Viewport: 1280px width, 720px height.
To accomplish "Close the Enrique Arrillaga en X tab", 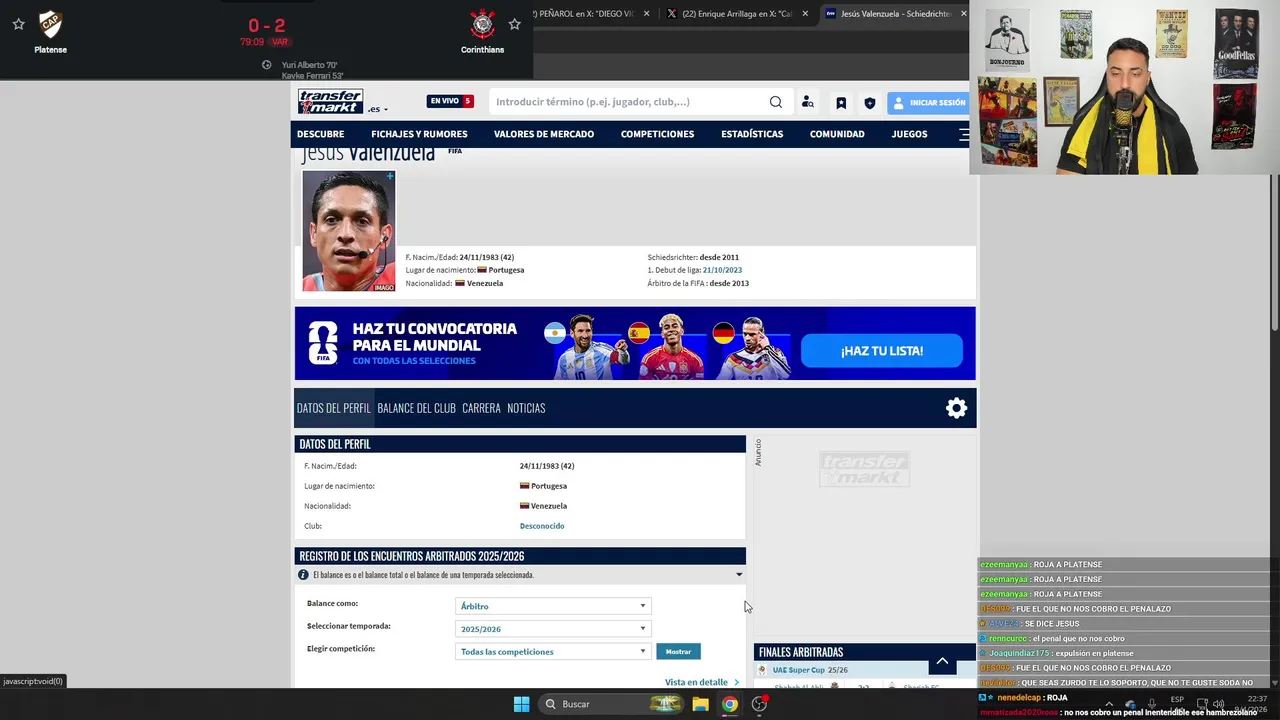I will (x=806, y=14).
